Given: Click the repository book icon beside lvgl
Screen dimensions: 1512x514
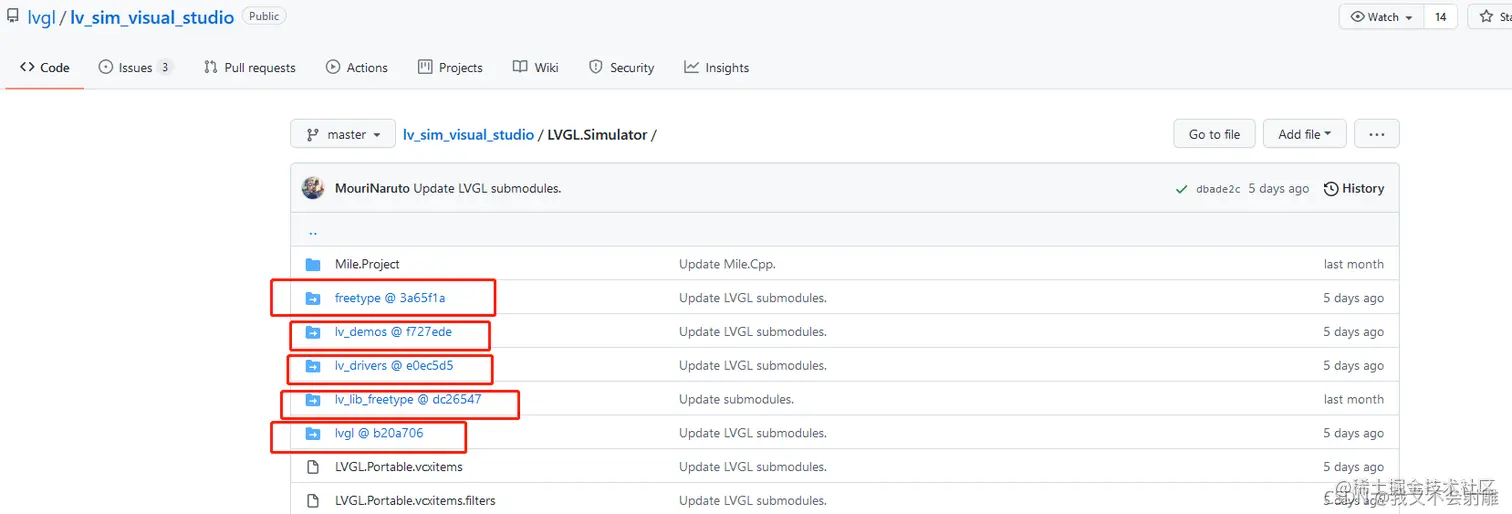Looking at the screenshot, I should click(x=12, y=18).
